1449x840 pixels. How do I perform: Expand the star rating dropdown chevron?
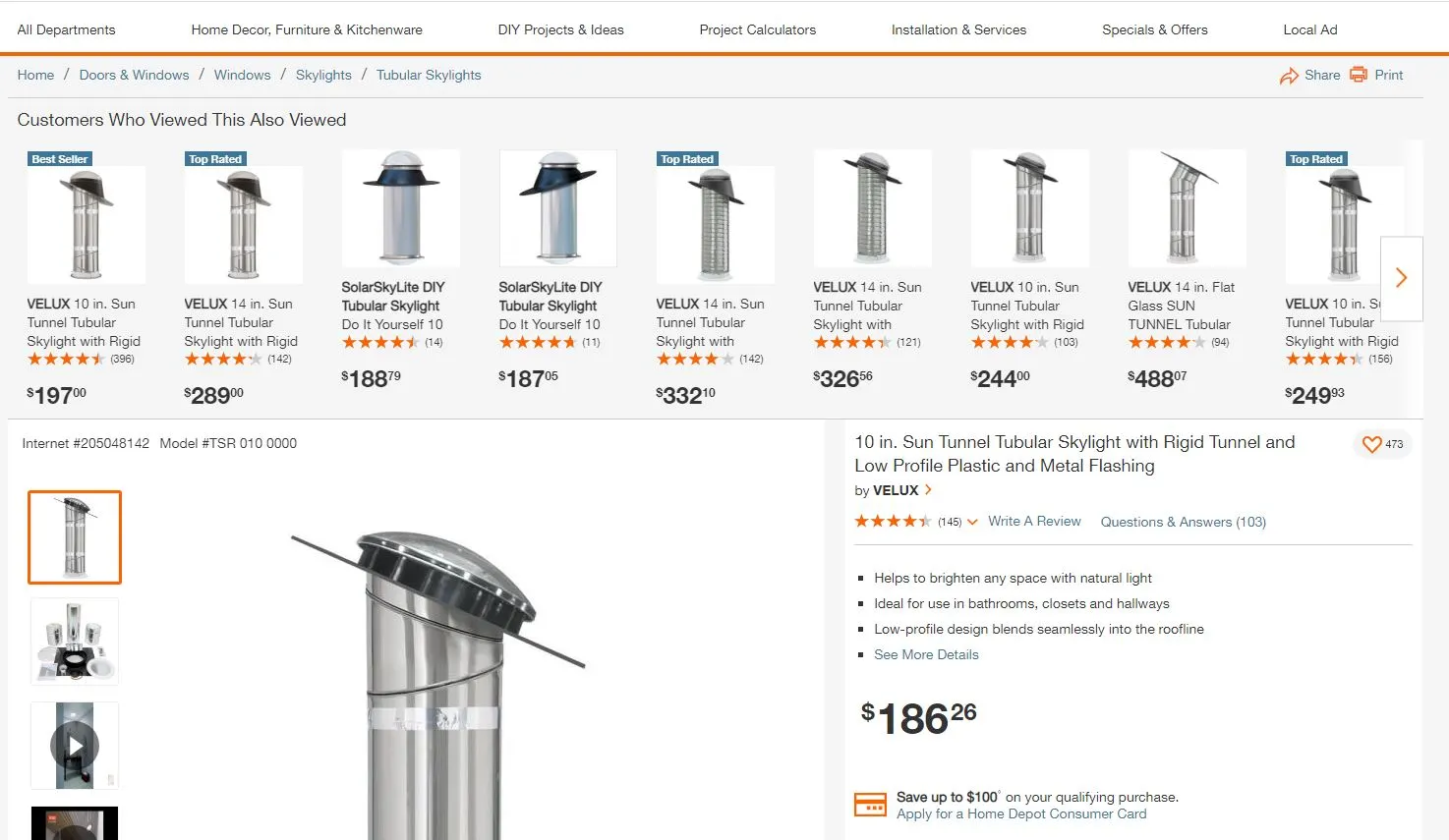pos(972,523)
